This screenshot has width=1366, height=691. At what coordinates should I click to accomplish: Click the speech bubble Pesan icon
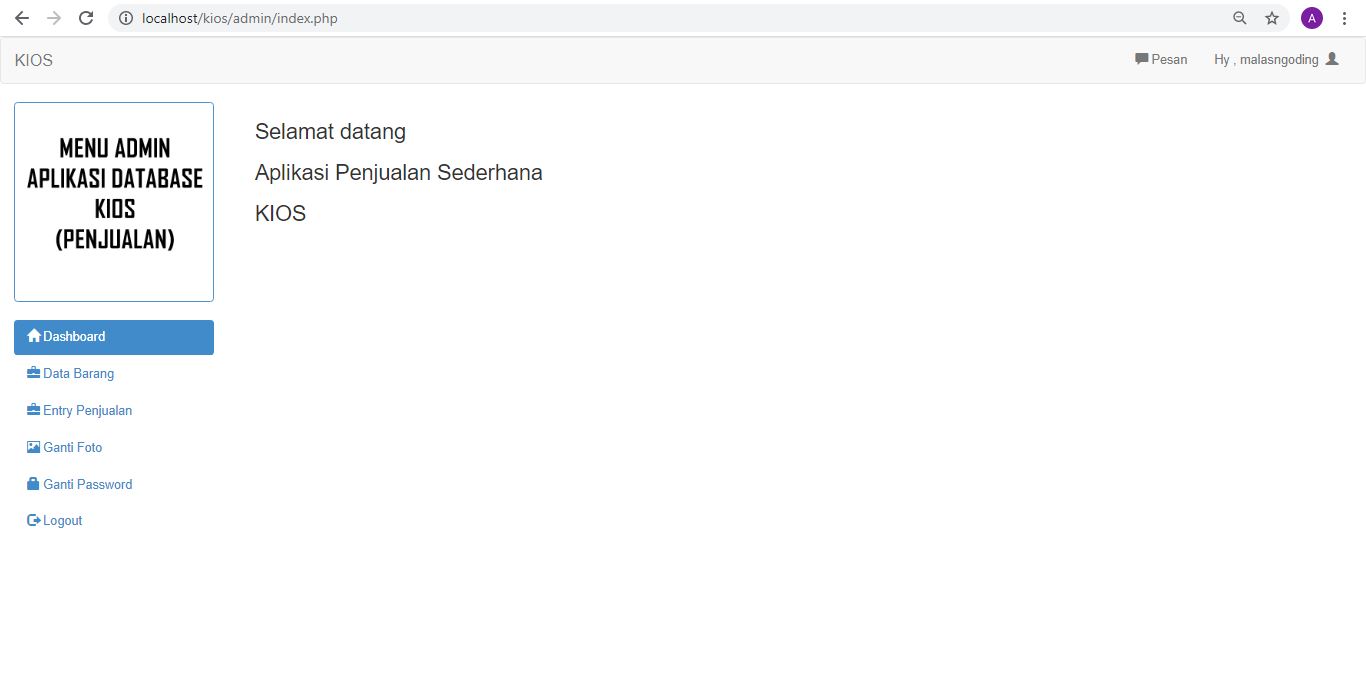pos(1141,59)
